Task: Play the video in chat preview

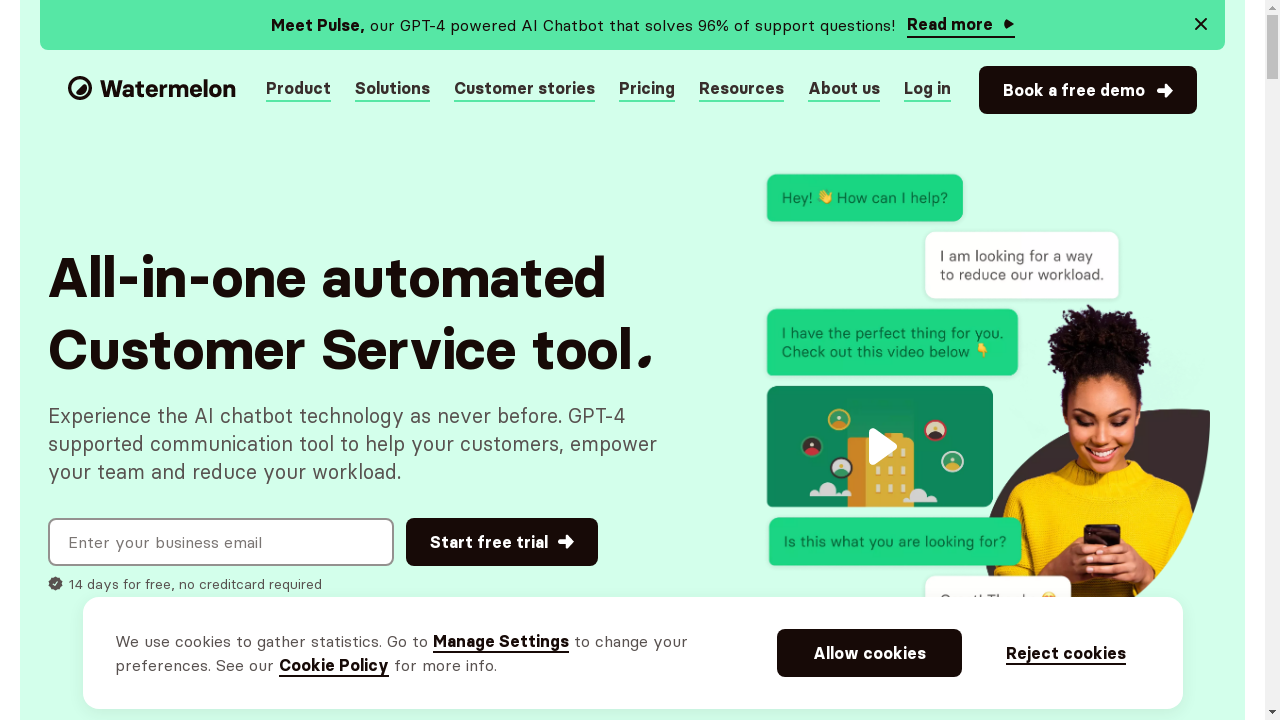Action: [880, 447]
